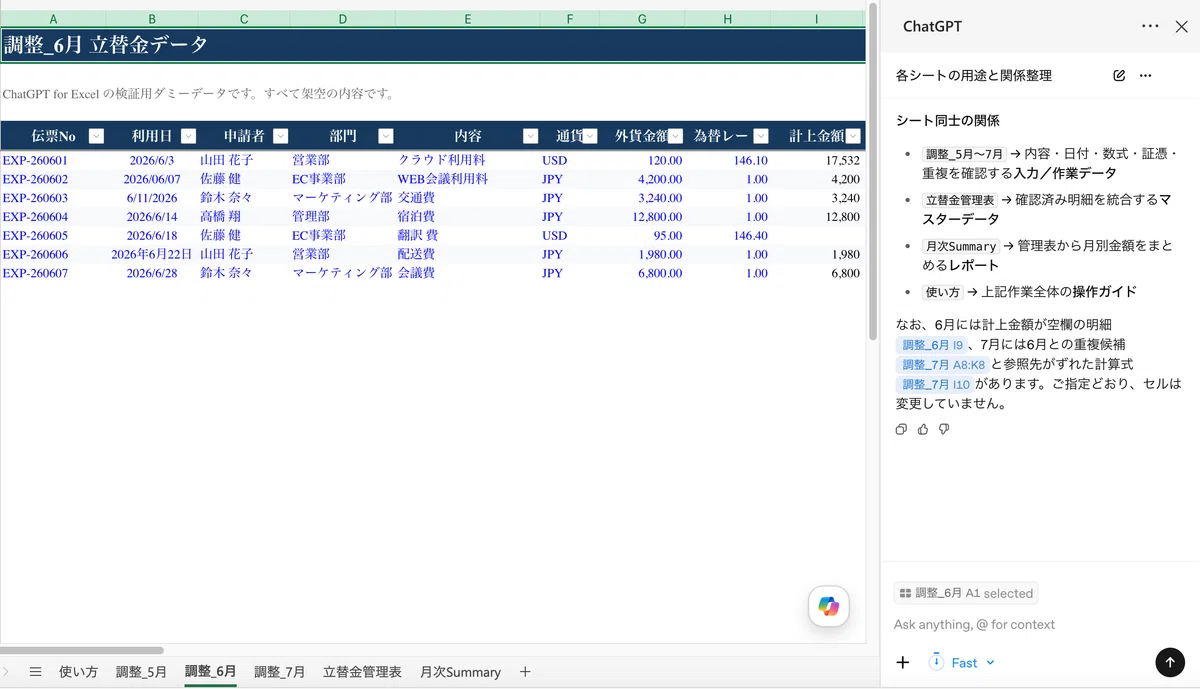Select the 交通費 cell
The image size is (1200, 689).
tap(468, 198)
